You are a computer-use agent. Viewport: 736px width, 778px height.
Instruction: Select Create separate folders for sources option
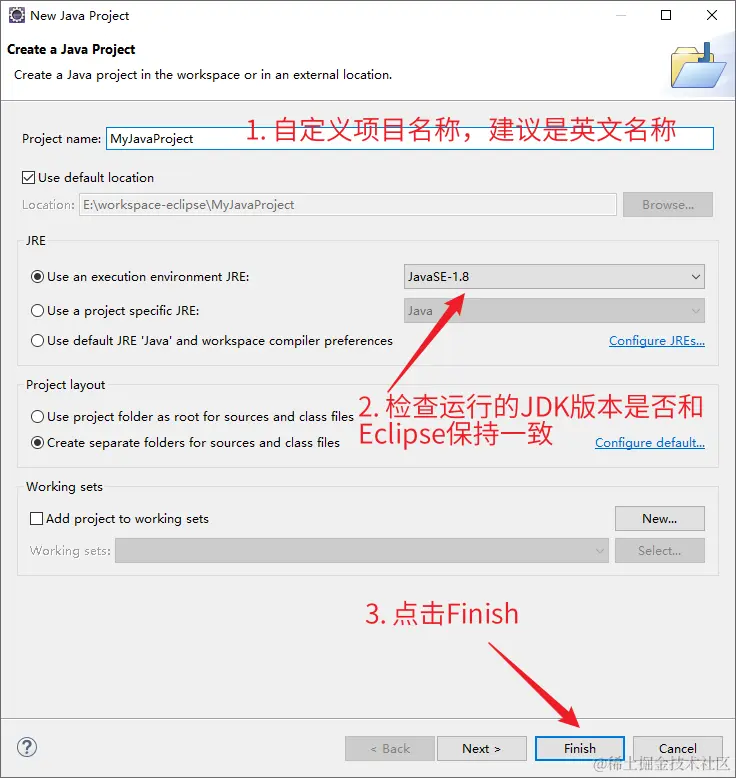(37, 443)
